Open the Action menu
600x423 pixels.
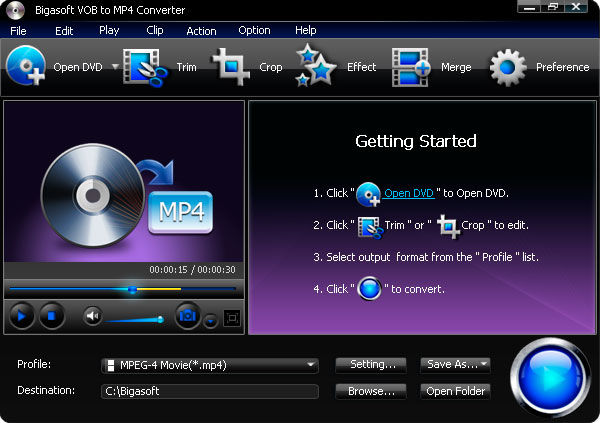(201, 31)
